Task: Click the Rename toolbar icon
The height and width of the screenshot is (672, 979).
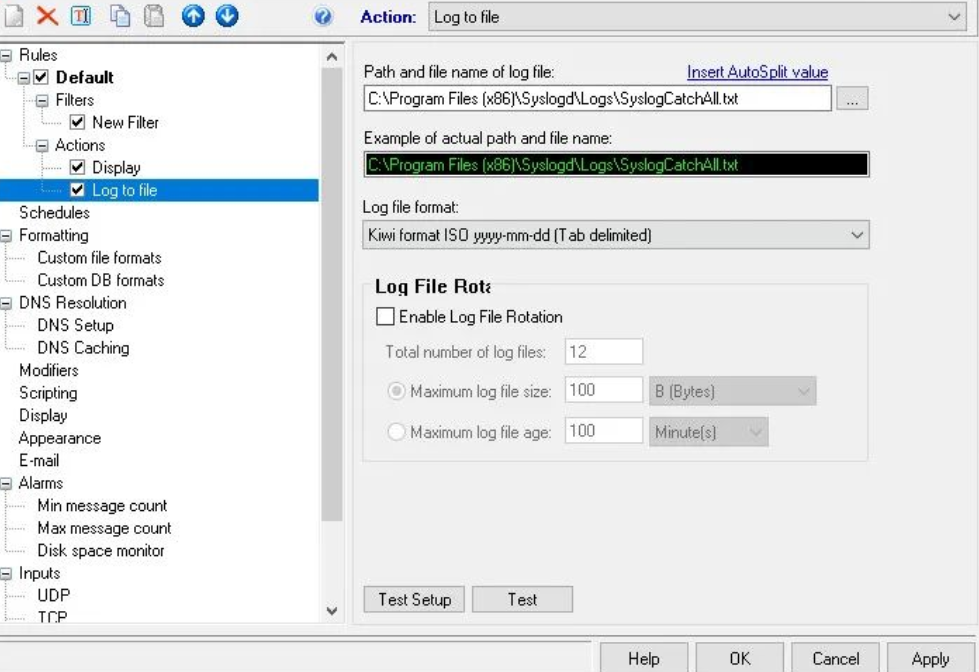Action: tap(81, 16)
